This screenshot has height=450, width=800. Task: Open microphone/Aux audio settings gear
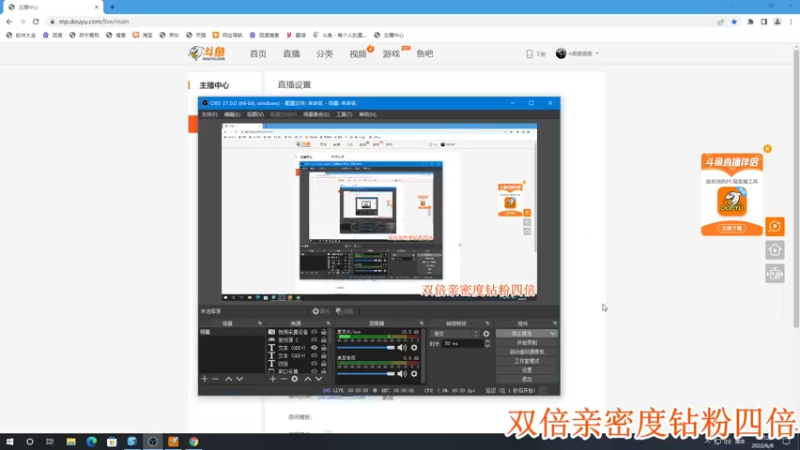pos(414,347)
